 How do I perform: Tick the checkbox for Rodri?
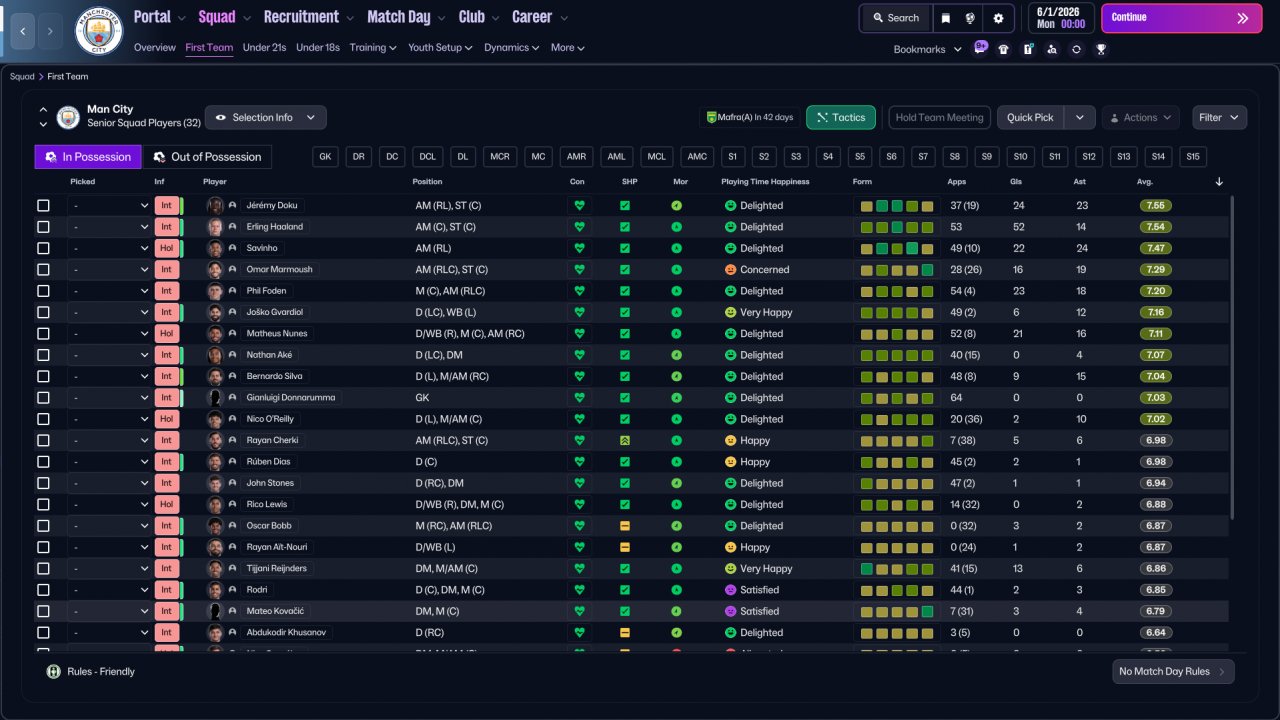tap(43, 590)
